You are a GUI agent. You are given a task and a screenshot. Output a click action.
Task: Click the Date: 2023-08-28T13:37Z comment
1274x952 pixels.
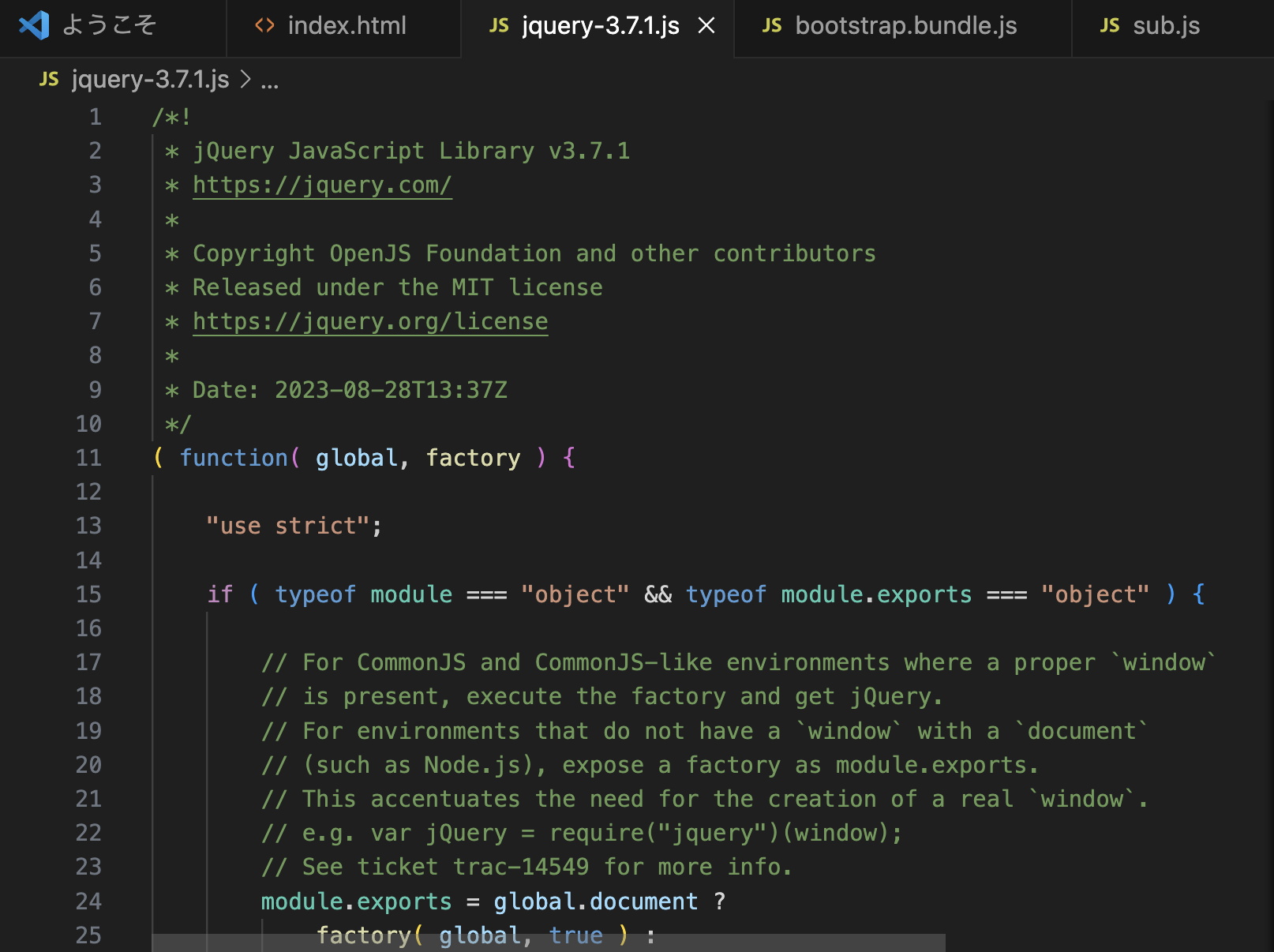[350, 390]
